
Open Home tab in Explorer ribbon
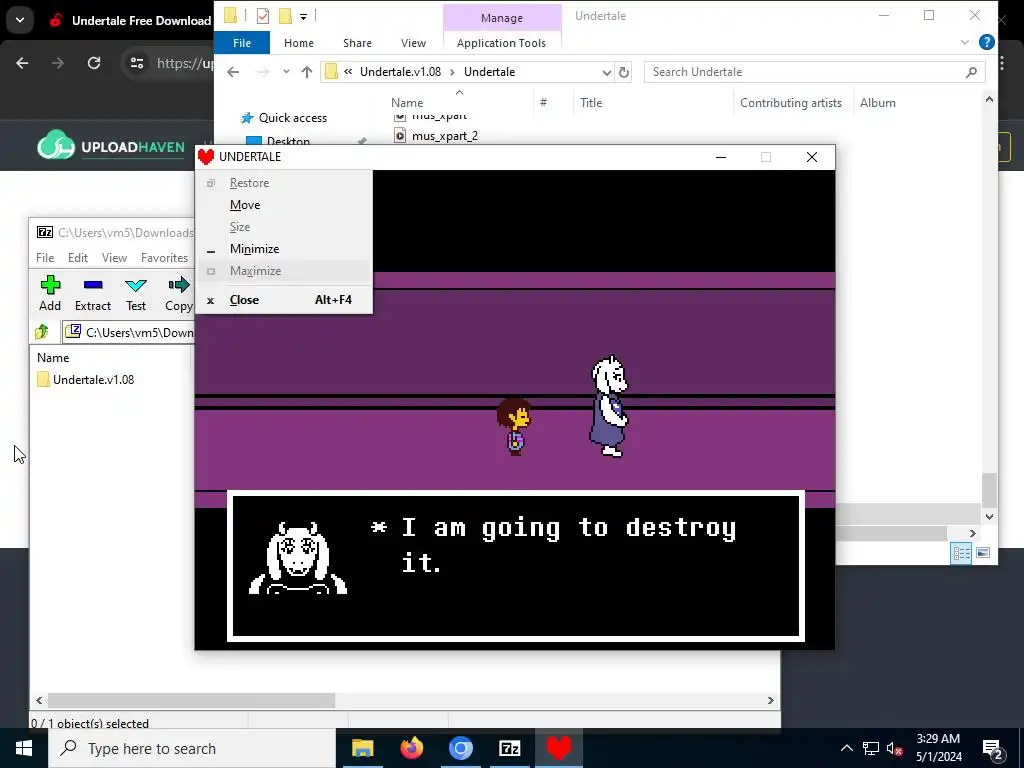[299, 43]
